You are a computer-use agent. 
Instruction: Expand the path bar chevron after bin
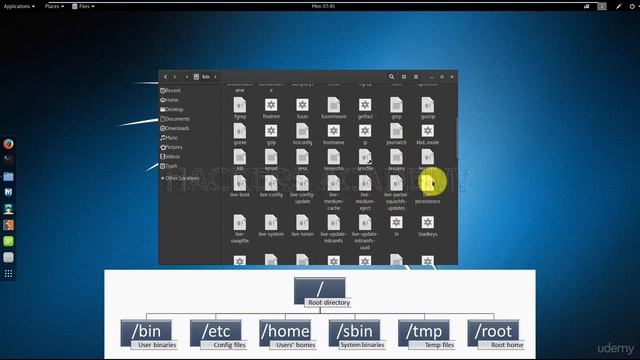coord(216,77)
